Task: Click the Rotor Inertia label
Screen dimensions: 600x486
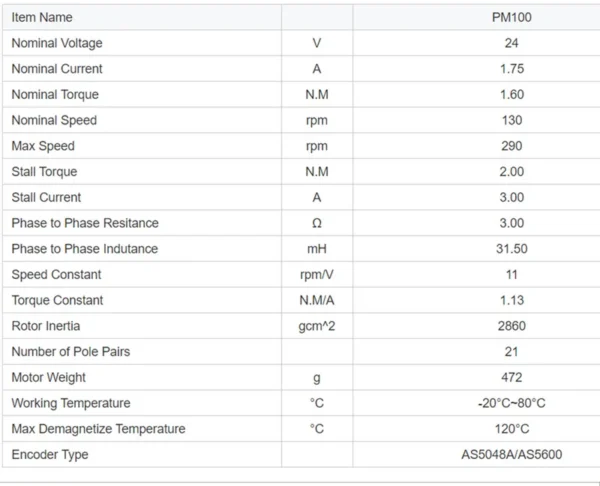Action: [x=46, y=326]
